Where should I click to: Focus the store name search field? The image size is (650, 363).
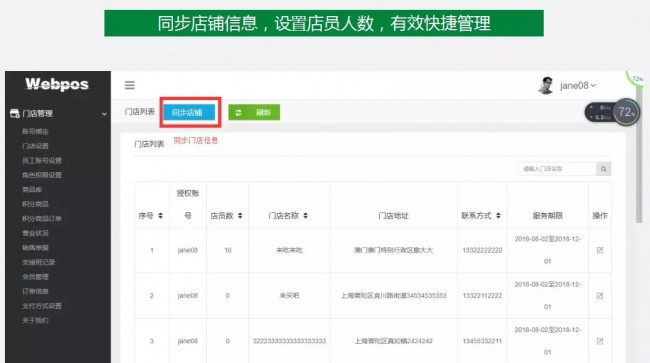pyautogui.click(x=557, y=169)
